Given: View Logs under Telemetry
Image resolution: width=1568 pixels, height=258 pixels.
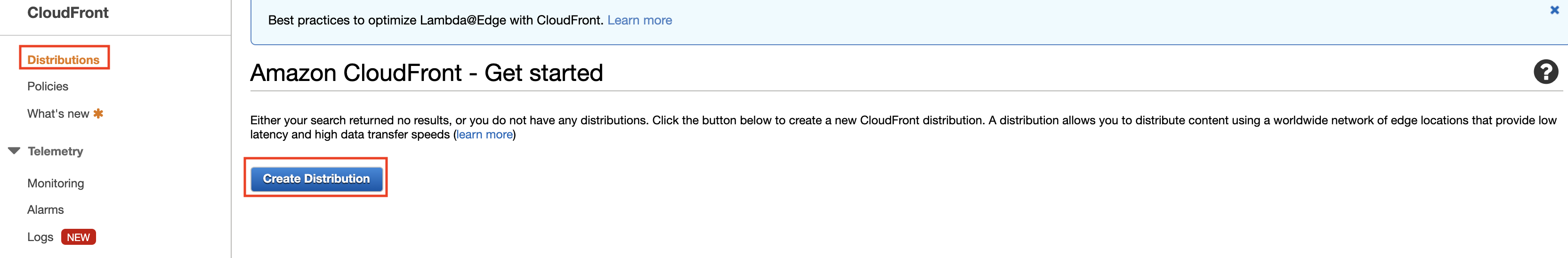Looking at the screenshot, I should 40,237.
